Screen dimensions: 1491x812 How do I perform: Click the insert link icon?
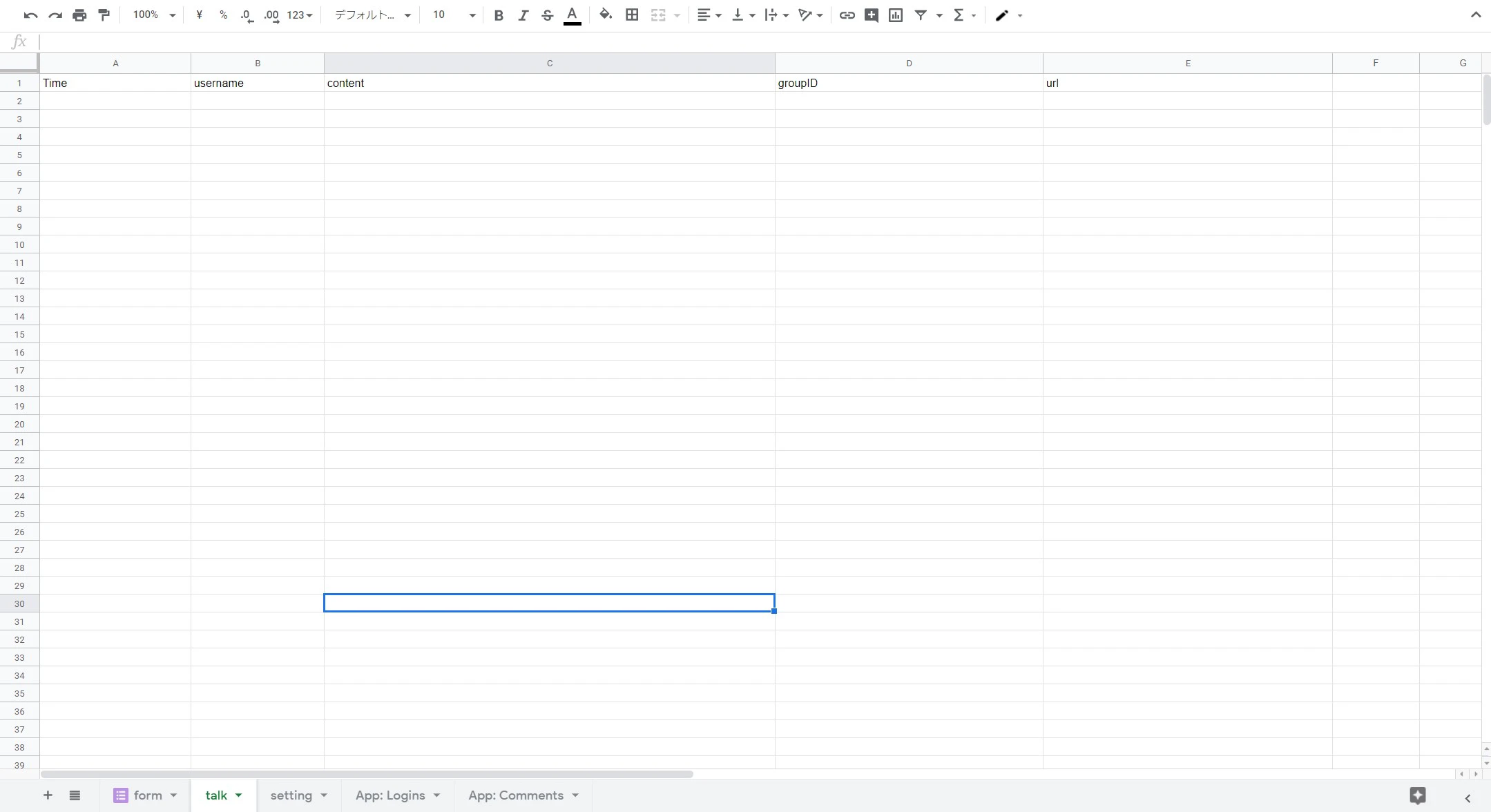[x=847, y=15]
